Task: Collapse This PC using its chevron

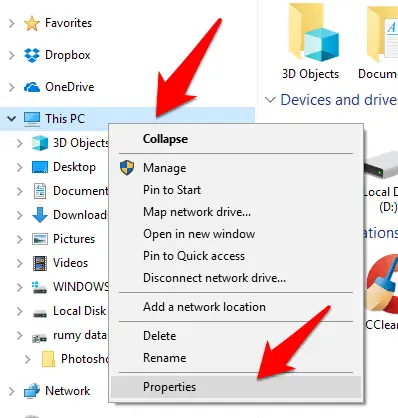Action: (x=12, y=119)
